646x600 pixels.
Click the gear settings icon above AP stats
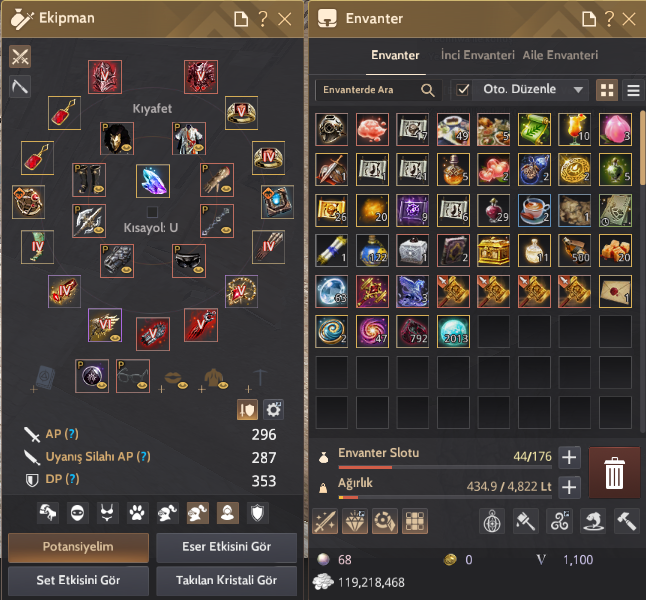273,410
